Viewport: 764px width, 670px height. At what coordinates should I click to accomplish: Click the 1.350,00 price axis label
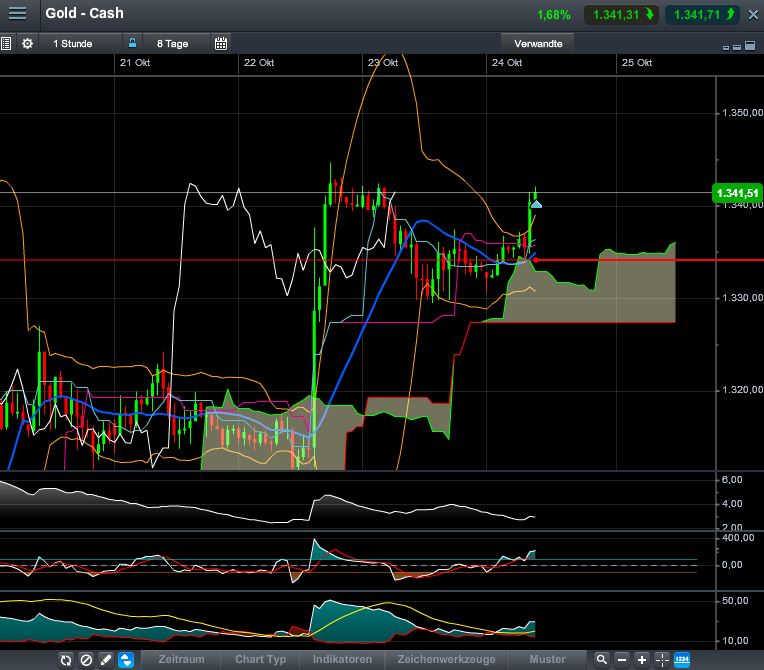(x=743, y=113)
